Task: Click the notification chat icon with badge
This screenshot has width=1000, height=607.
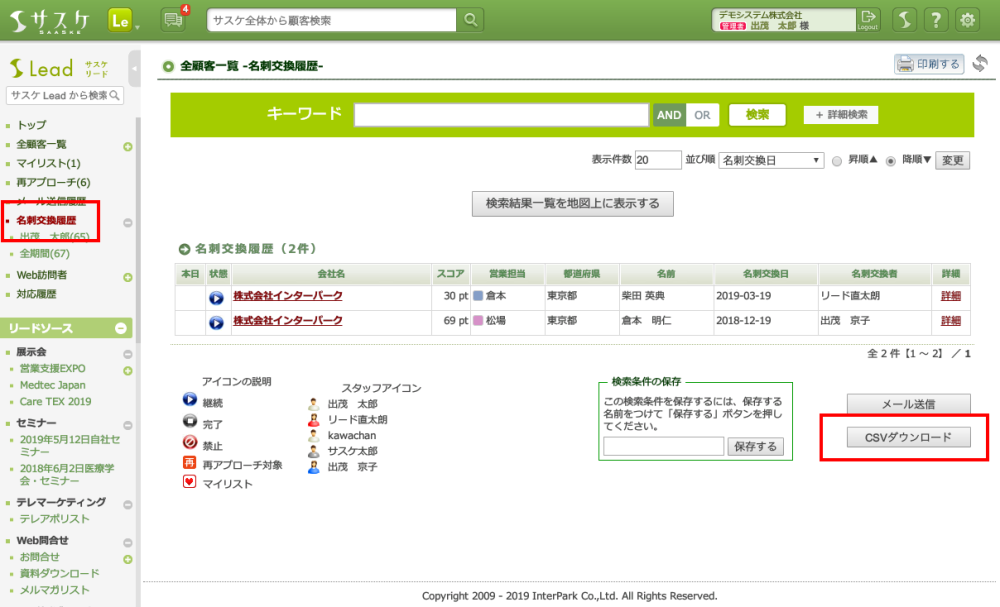Action: coord(172,20)
